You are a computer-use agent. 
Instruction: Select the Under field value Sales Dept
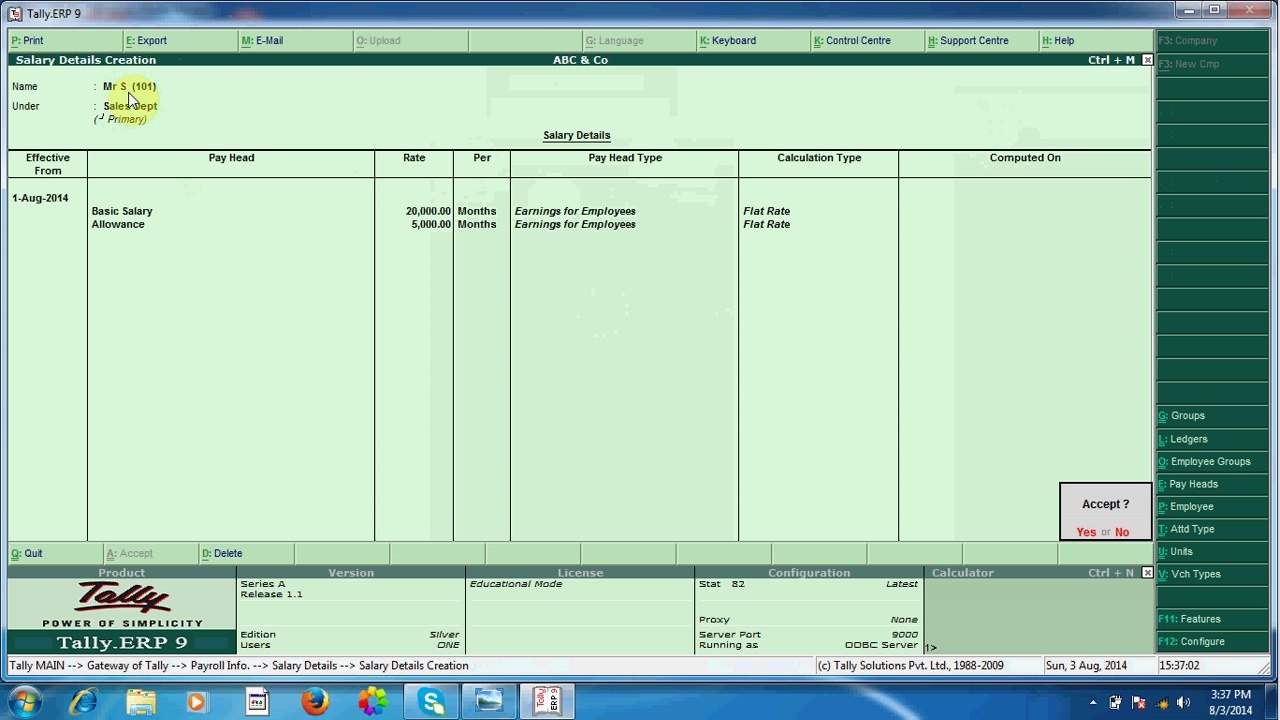130,106
